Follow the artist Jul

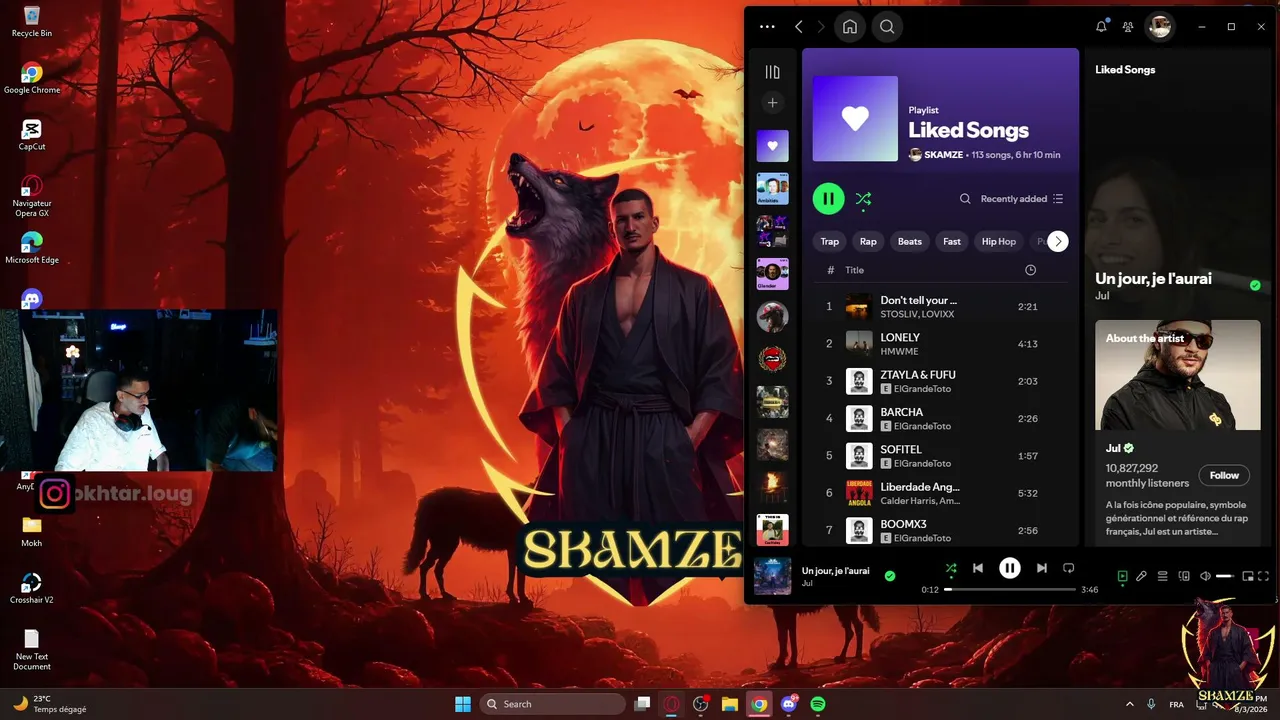click(x=1224, y=475)
